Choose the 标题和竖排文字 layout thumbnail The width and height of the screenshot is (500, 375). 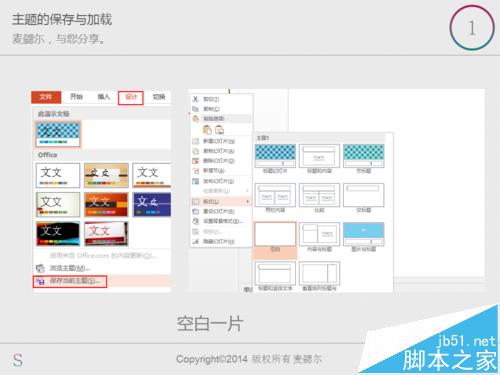(x=275, y=273)
